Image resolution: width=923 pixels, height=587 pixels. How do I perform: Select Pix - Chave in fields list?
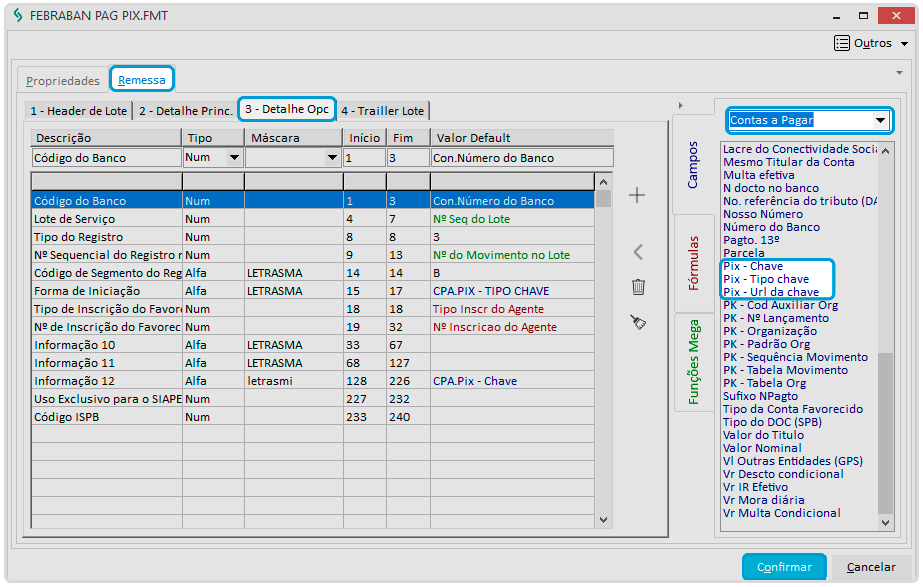coord(753,266)
